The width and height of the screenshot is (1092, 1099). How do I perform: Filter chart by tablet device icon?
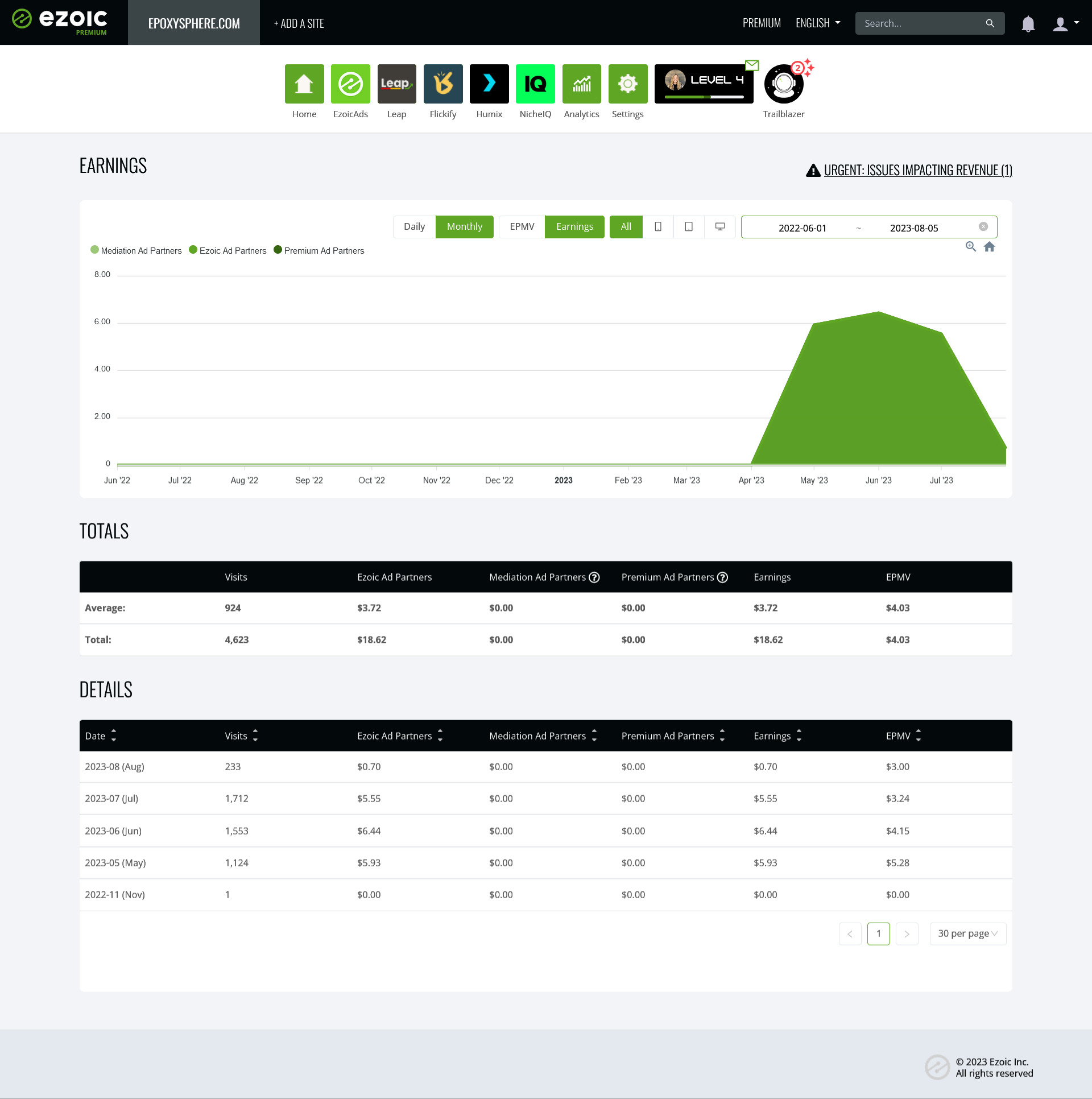pos(689,227)
